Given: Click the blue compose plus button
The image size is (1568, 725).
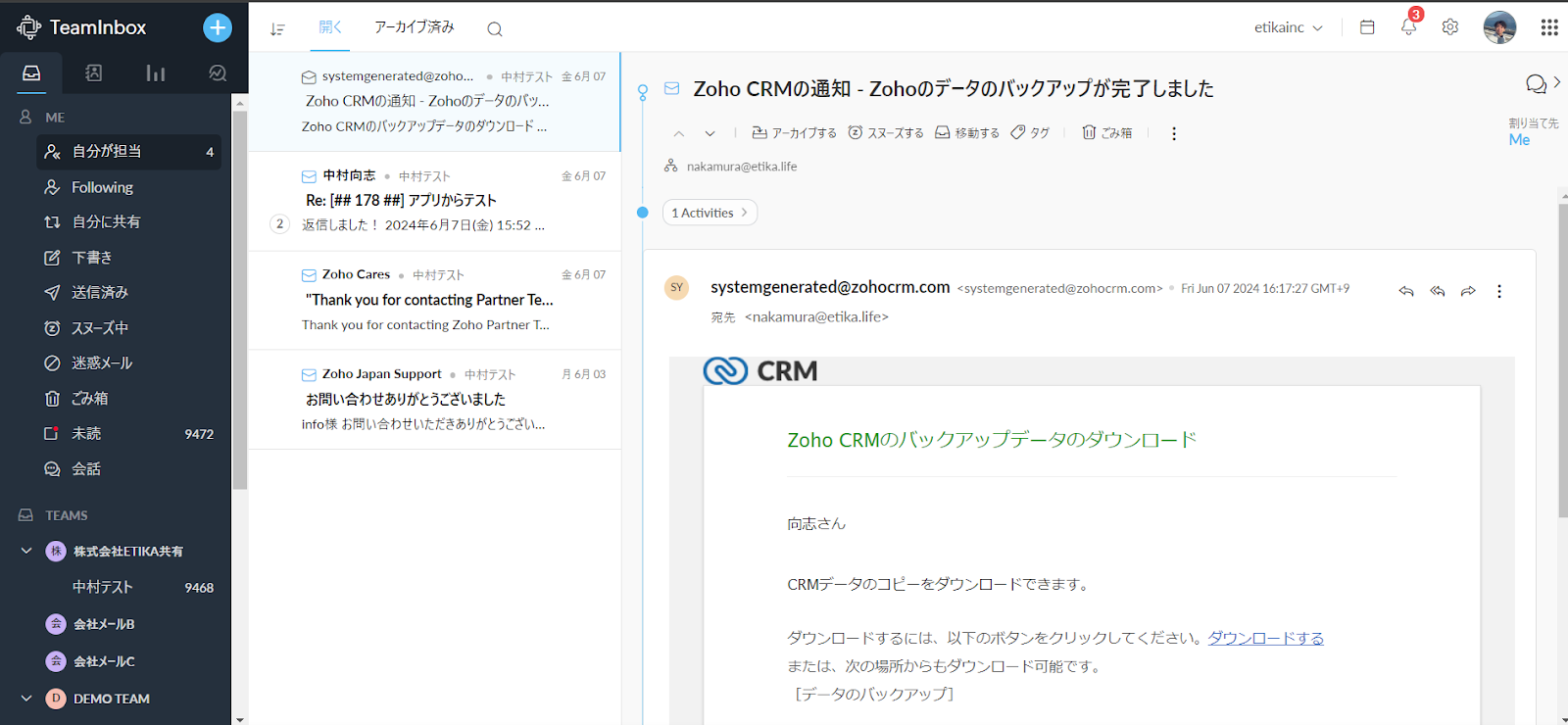Looking at the screenshot, I should (x=218, y=27).
